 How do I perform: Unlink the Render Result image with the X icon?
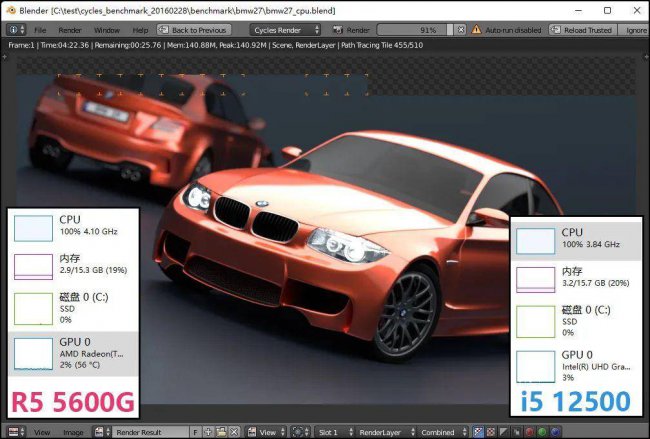coord(234,432)
